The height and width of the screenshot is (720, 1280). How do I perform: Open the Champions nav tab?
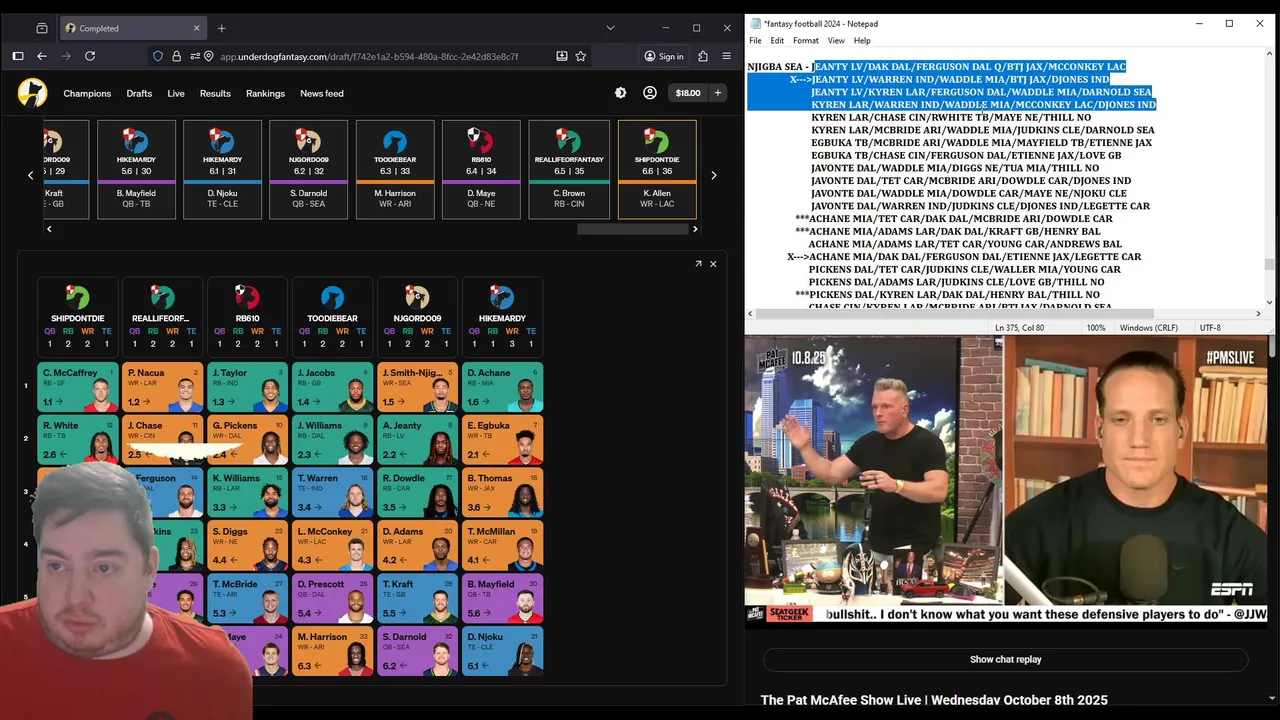[x=87, y=93]
